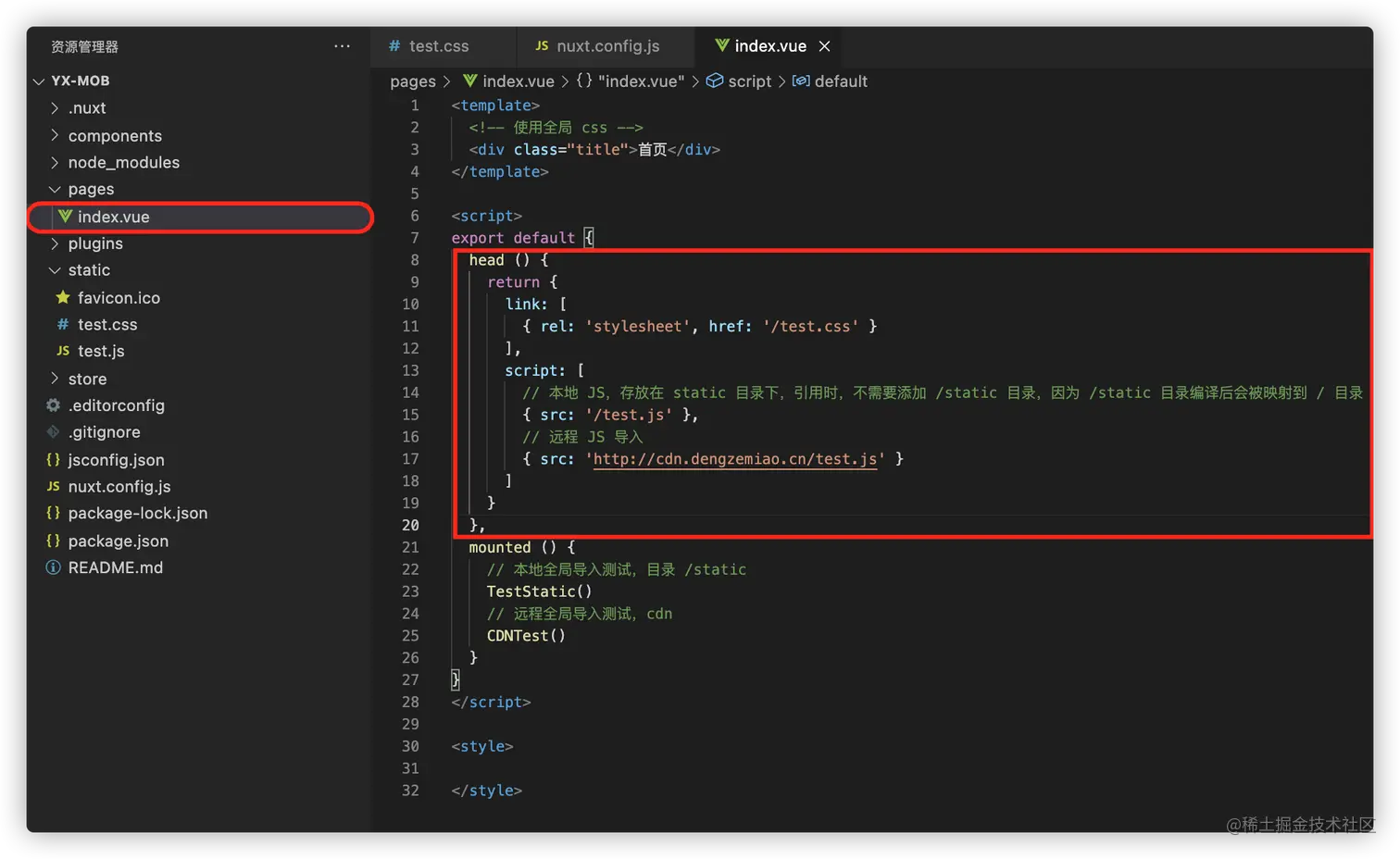Collapse the YX-MOB project root

tap(39, 81)
